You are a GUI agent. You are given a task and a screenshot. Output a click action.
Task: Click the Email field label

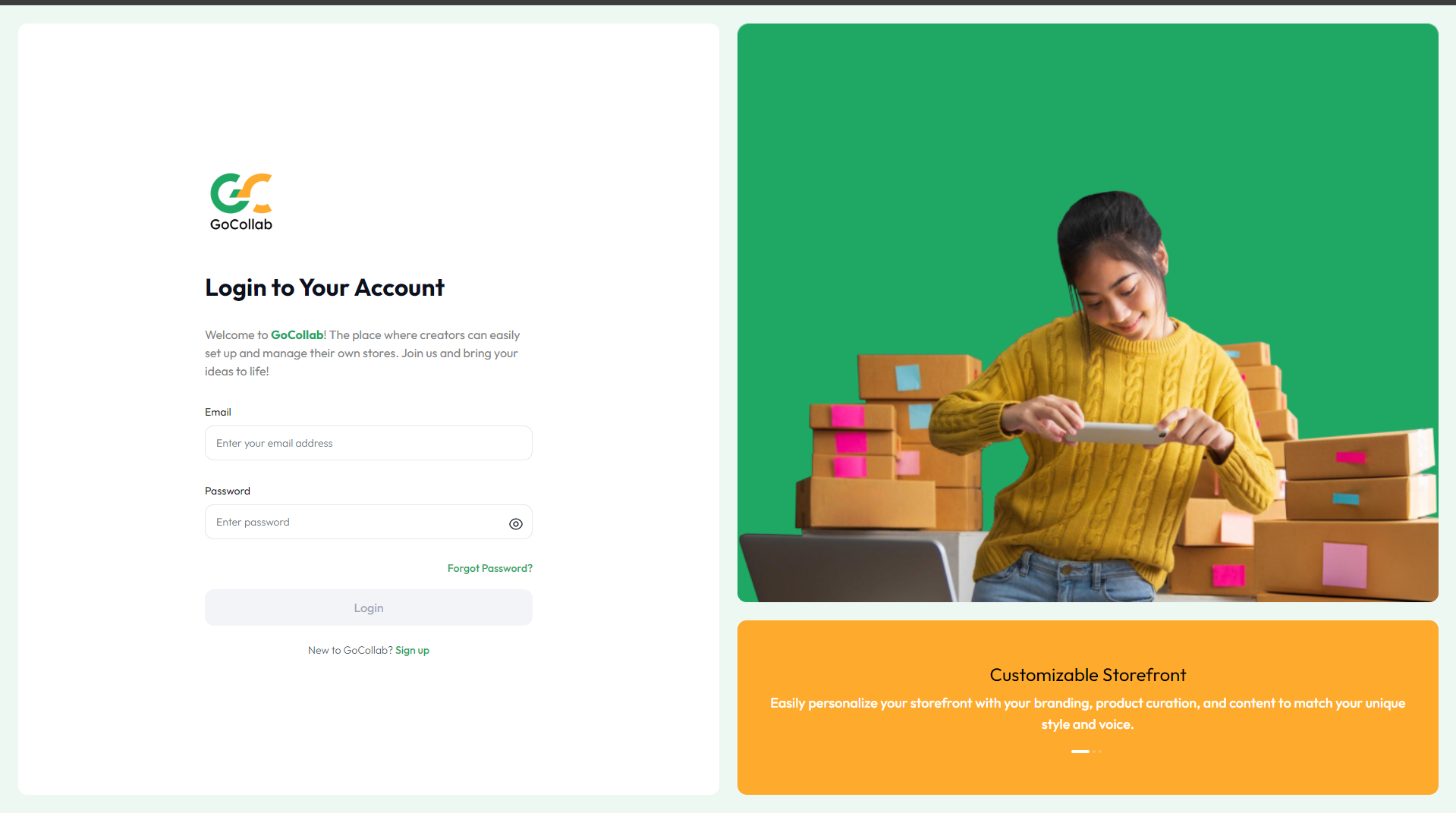coord(218,412)
